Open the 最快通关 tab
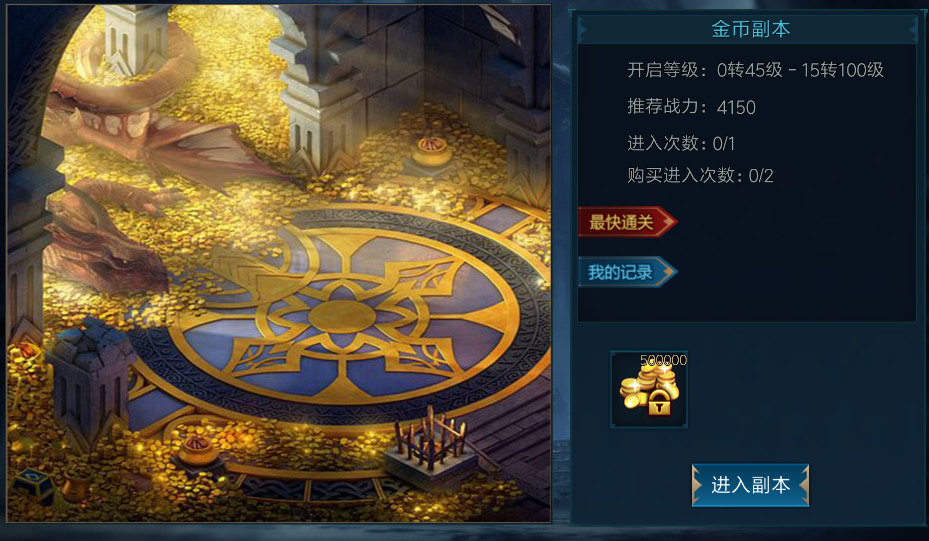The width and height of the screenshot is (929, 541). coord(627,222)
